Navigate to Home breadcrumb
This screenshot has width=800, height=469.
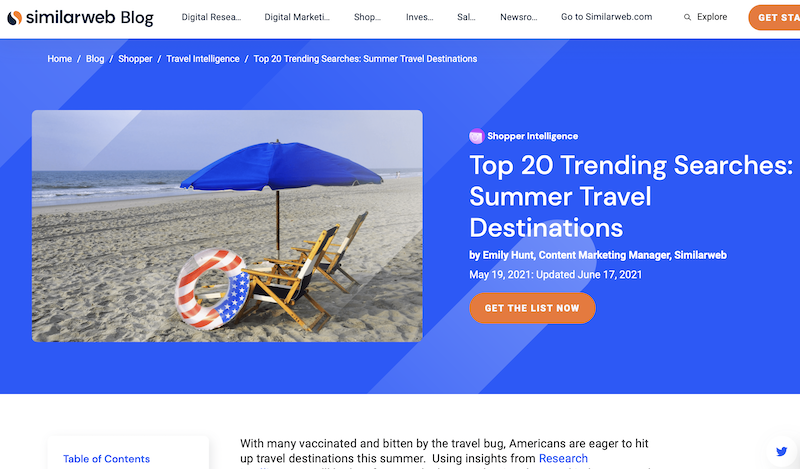[60, 59]
